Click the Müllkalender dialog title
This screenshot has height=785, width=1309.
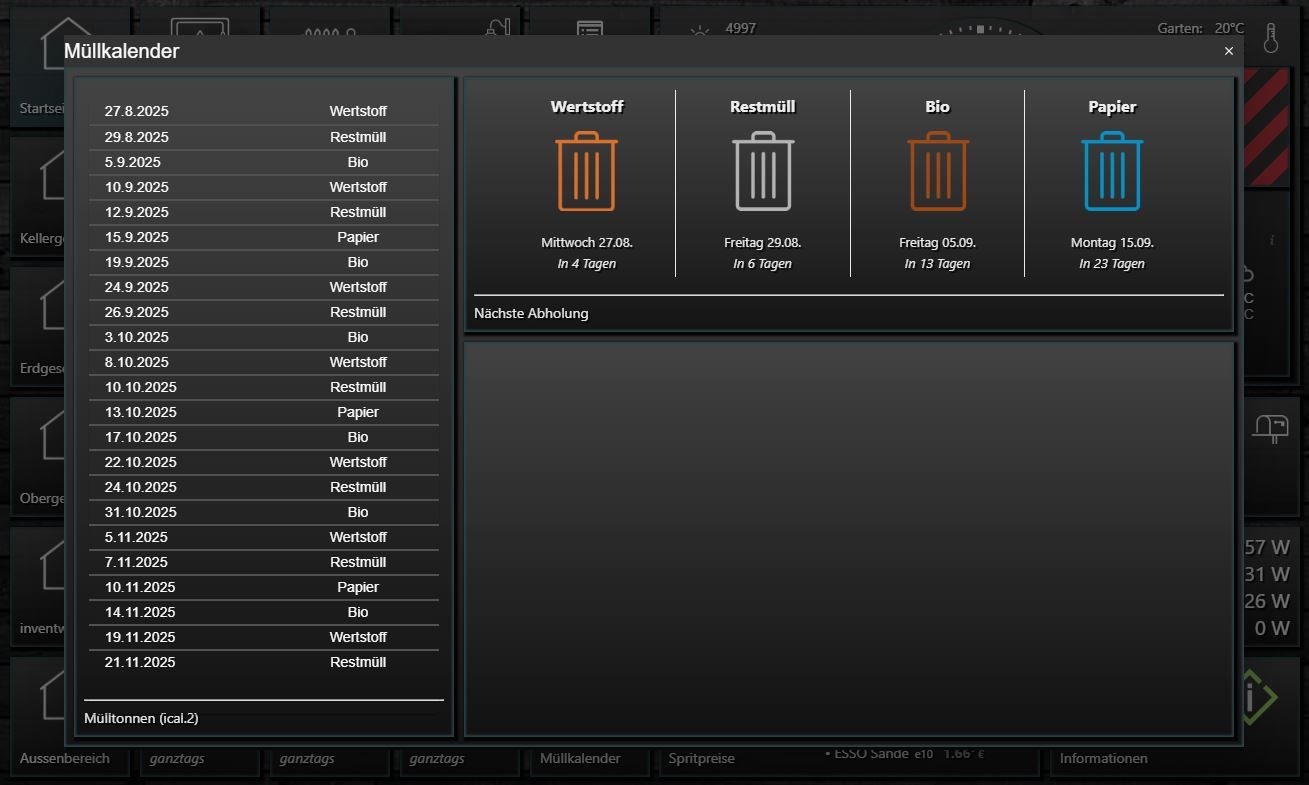122,51
